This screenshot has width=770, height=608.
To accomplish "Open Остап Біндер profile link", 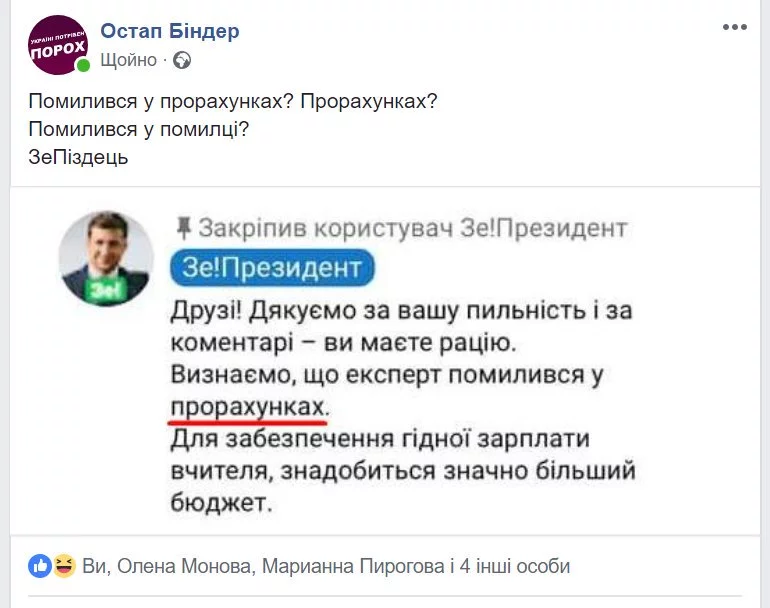I will (170, 31).
